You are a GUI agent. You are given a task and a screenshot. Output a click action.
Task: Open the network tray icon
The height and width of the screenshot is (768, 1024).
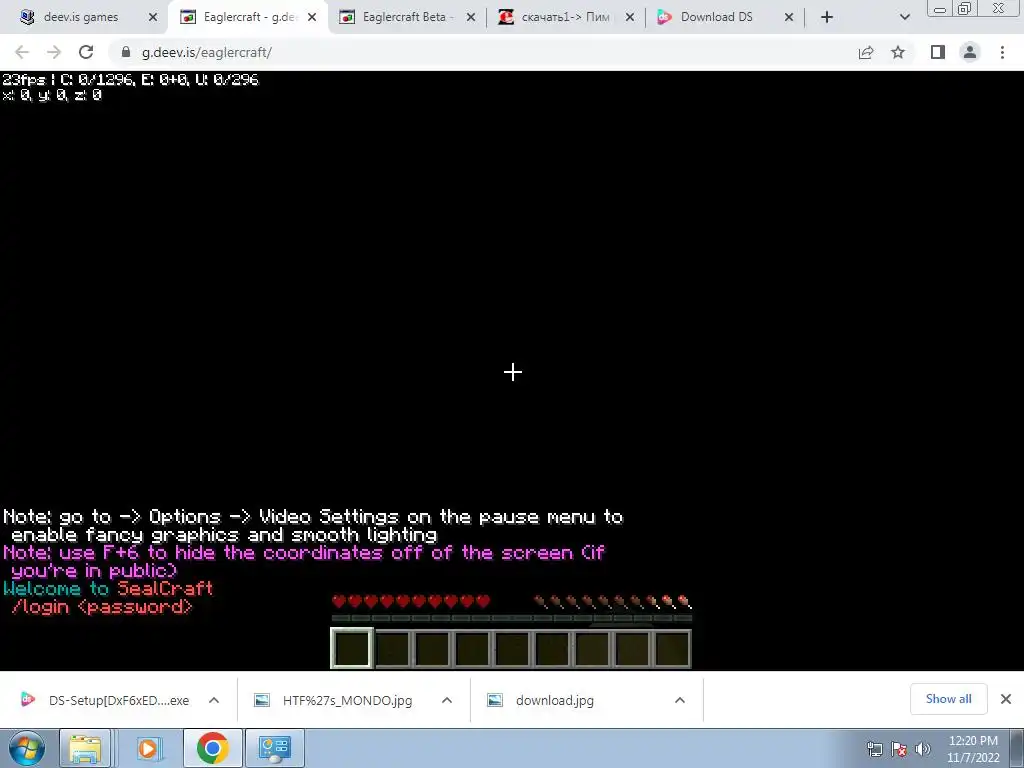[874, 749]
